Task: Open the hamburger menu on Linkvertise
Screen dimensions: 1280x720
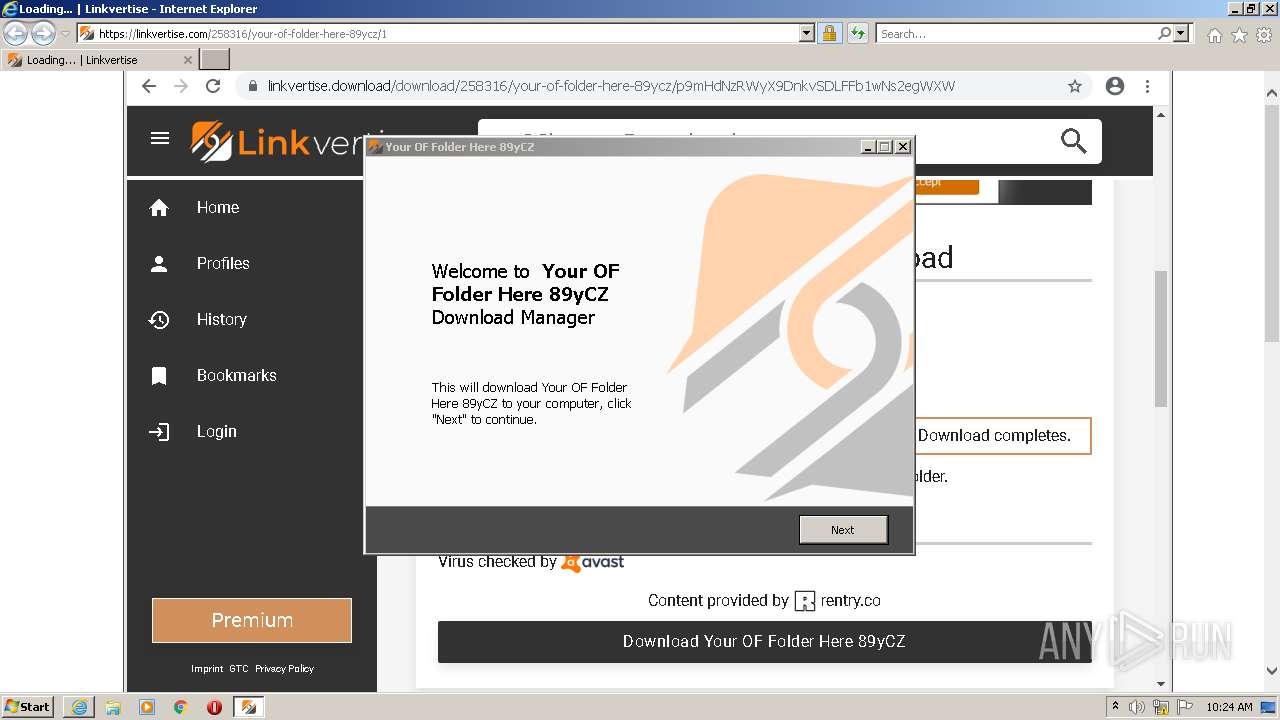Action: 160,138
